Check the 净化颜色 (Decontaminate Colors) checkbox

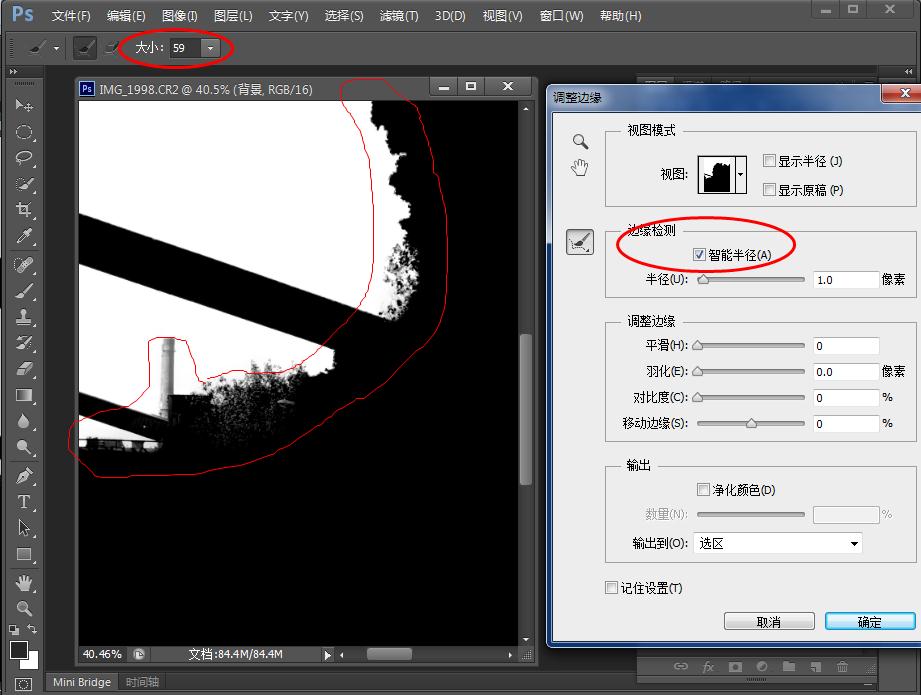click(x=703, y=490)
